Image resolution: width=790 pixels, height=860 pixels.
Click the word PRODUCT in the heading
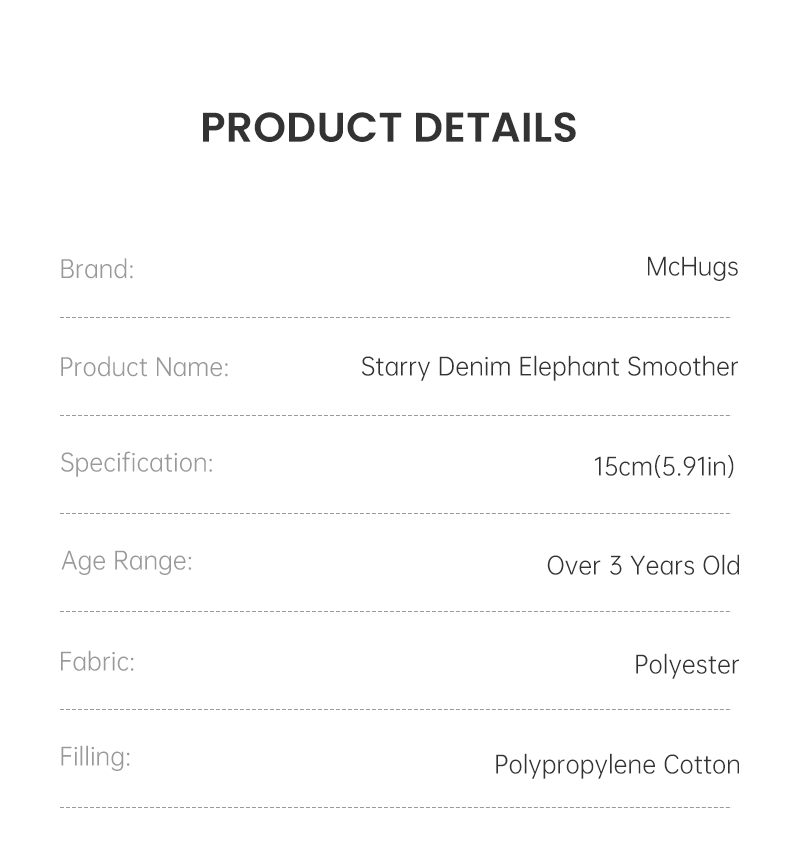[301, 128]
